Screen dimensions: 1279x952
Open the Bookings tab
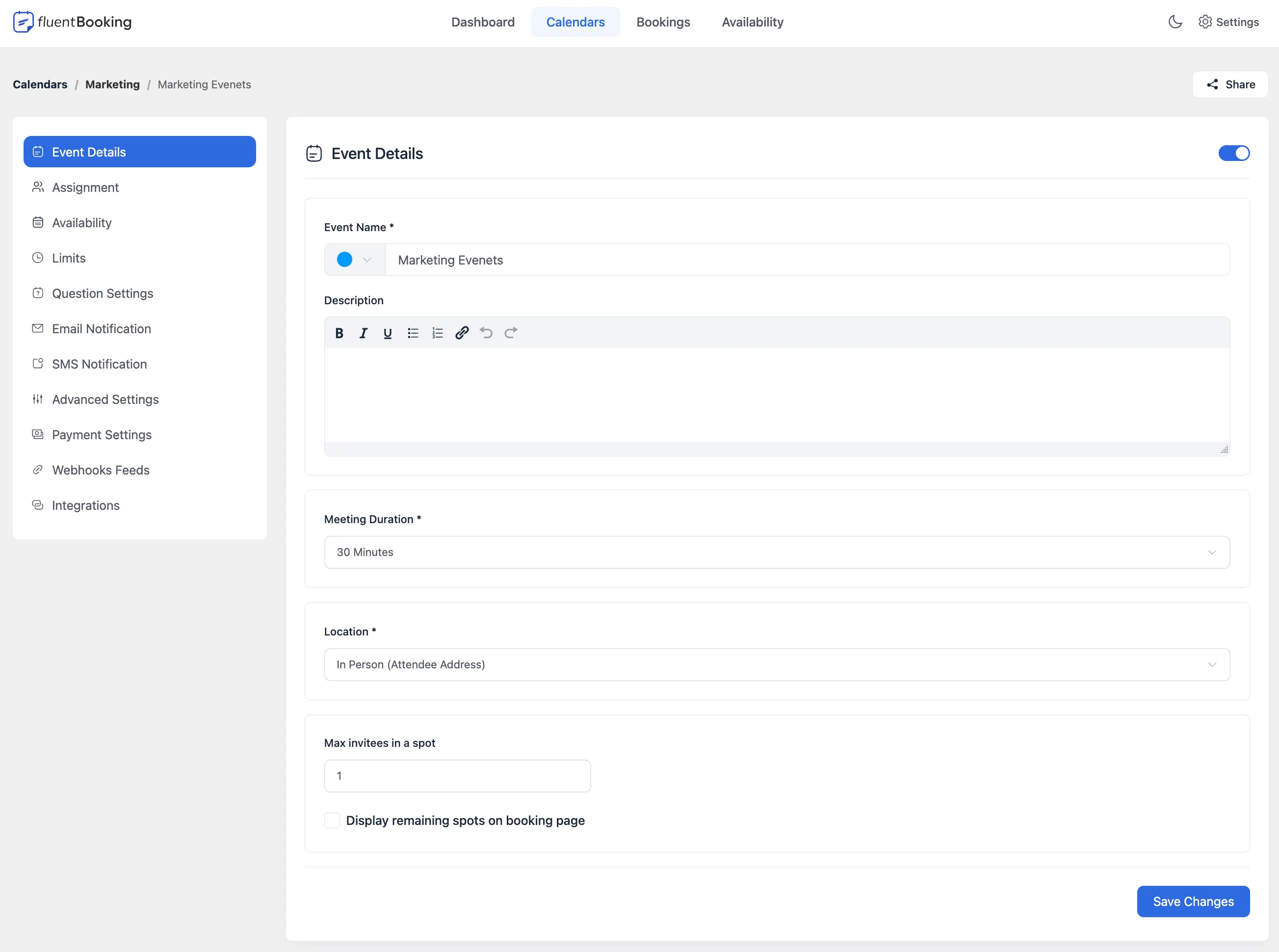pos(663,22)
